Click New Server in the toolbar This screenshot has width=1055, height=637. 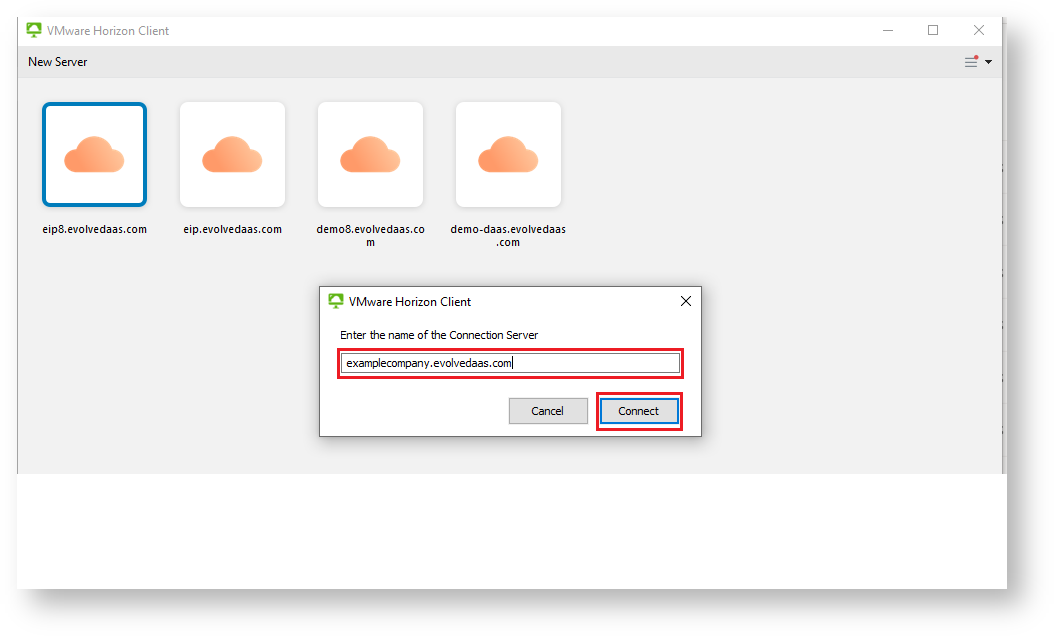[58, 62]
